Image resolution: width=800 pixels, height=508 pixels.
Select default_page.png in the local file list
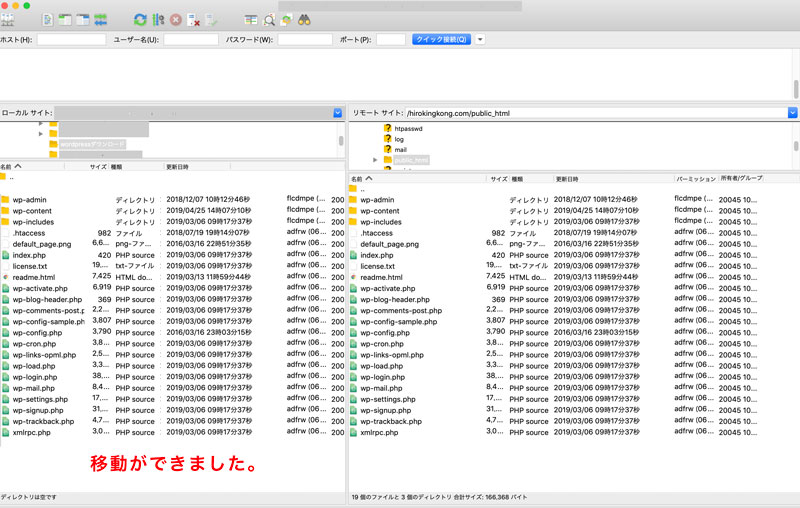[42, 244]
